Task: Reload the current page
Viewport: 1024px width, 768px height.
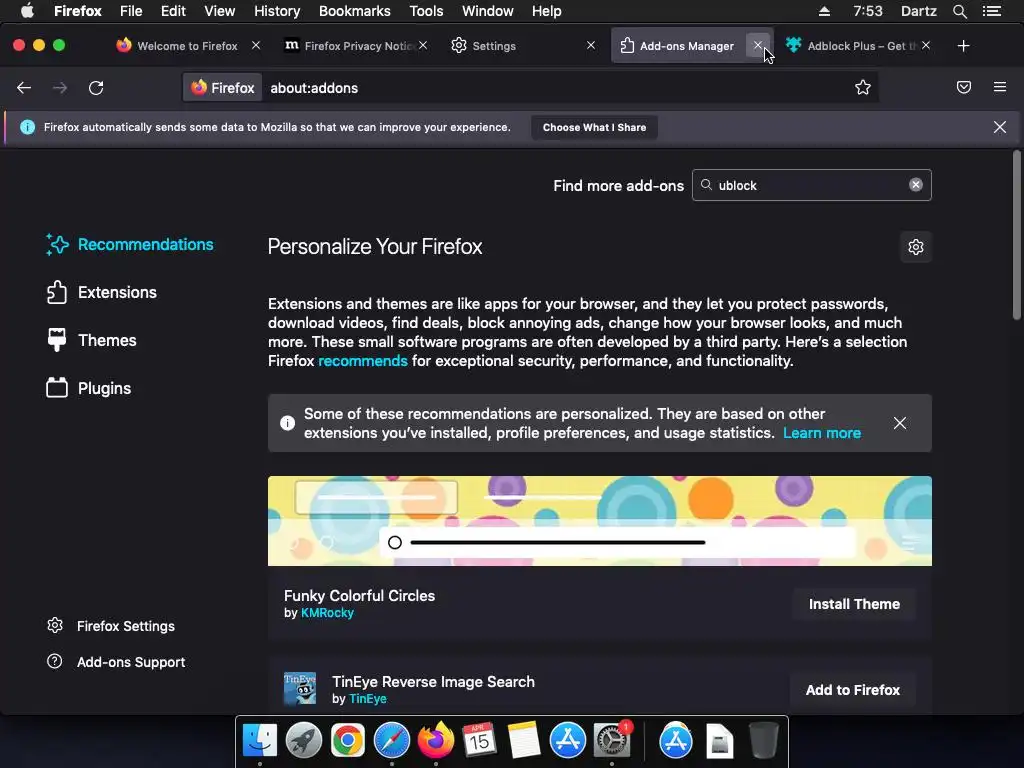Action: [x=96, y=88]
